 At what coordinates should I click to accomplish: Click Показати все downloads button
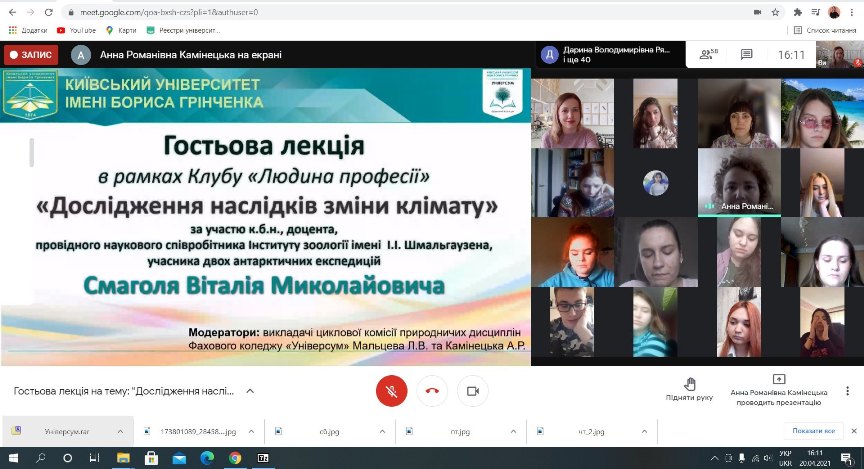(x=813, y=431)
